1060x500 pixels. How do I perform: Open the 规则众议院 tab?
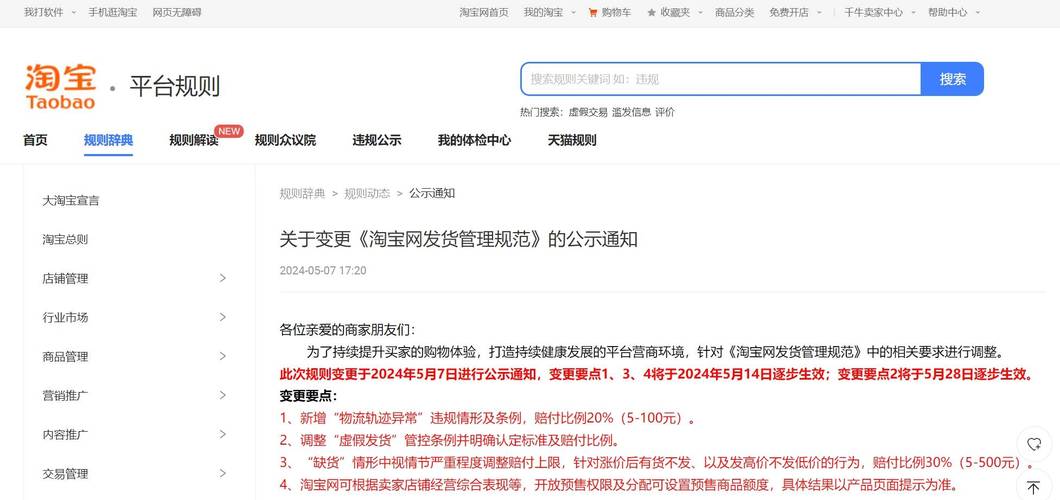point(285,141)
